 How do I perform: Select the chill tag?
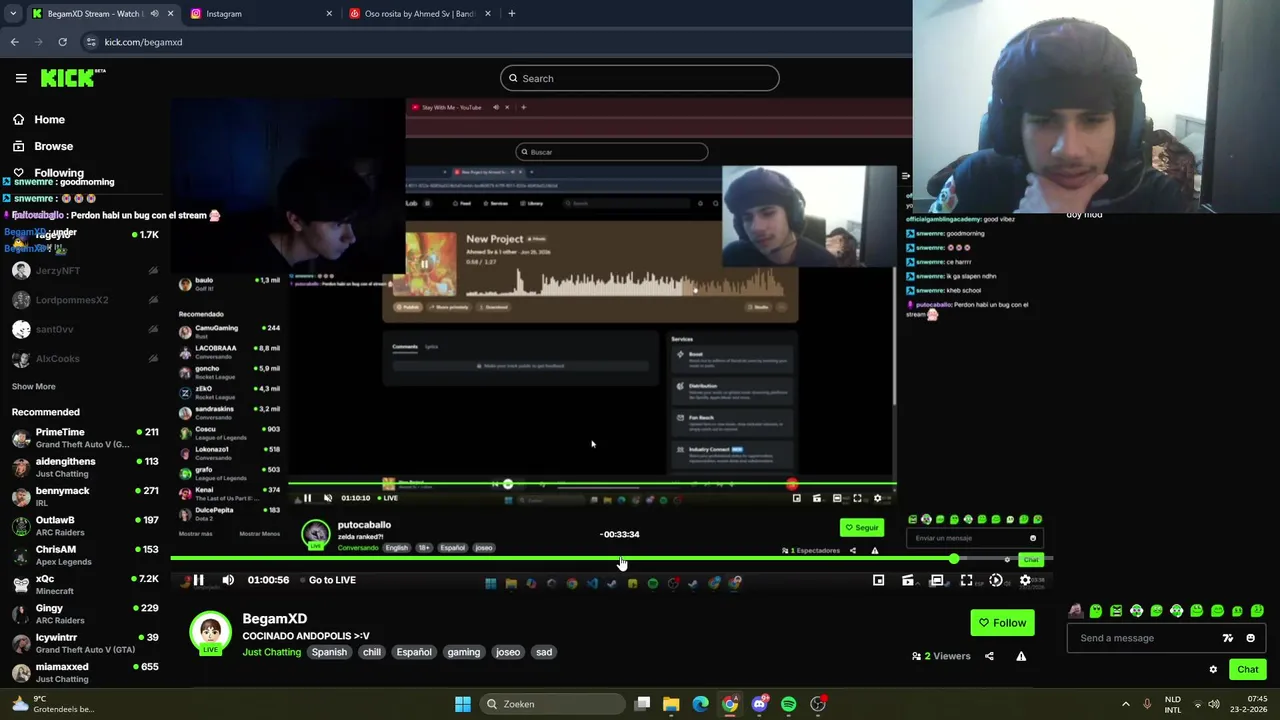coord(372,652)
